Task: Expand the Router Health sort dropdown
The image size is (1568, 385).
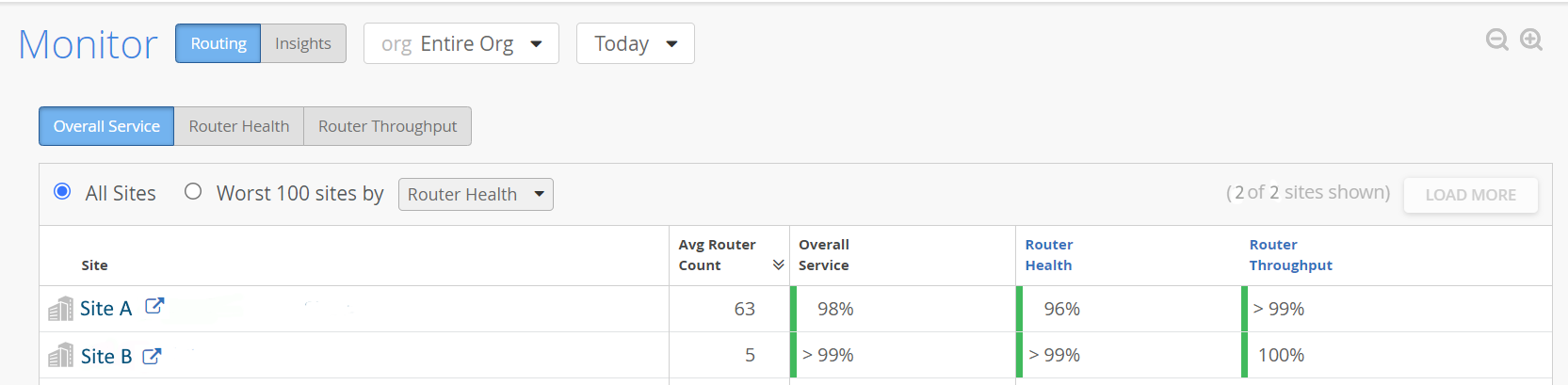Action: point(476,194)
